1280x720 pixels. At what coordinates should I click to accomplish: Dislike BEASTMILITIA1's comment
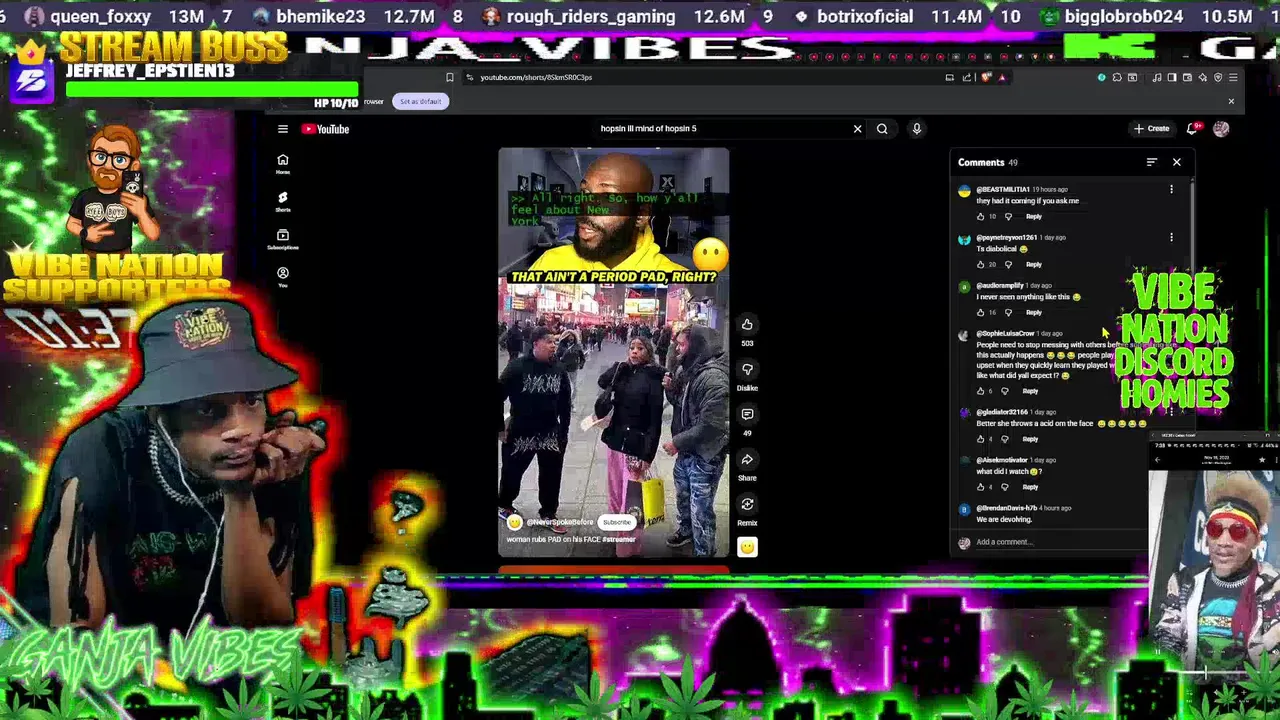[x=1008, y=216]
